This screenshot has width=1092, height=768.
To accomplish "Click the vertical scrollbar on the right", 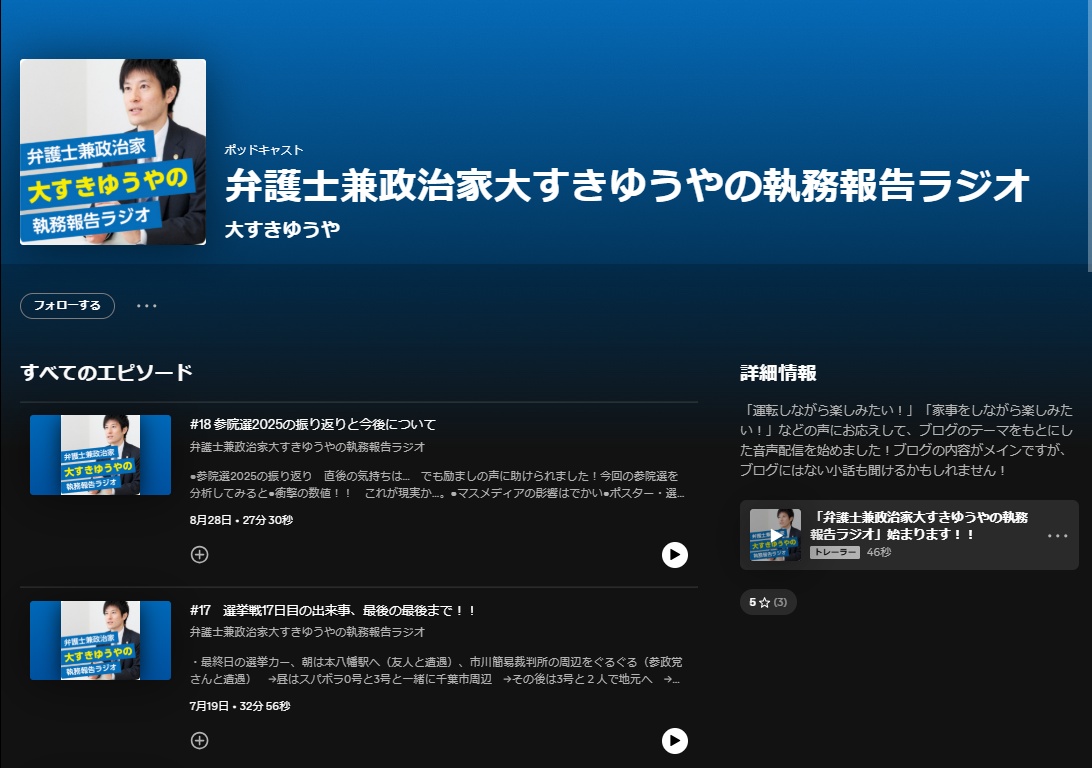I will tap(1087, 140).
